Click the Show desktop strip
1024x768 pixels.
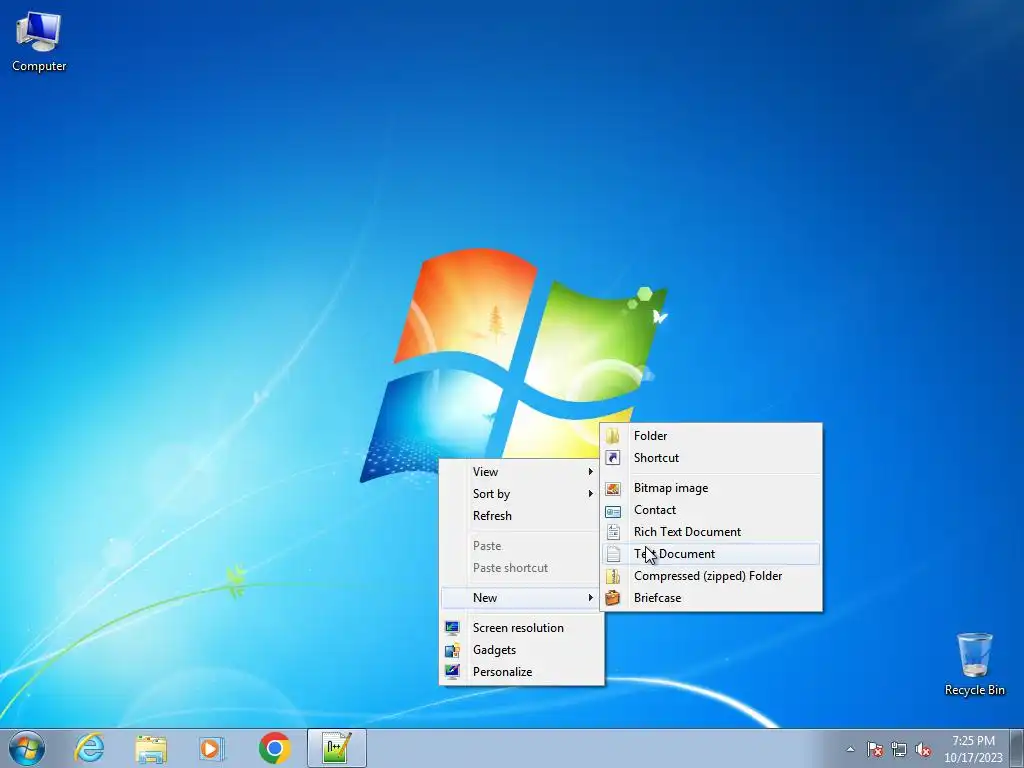[1016, 749]
